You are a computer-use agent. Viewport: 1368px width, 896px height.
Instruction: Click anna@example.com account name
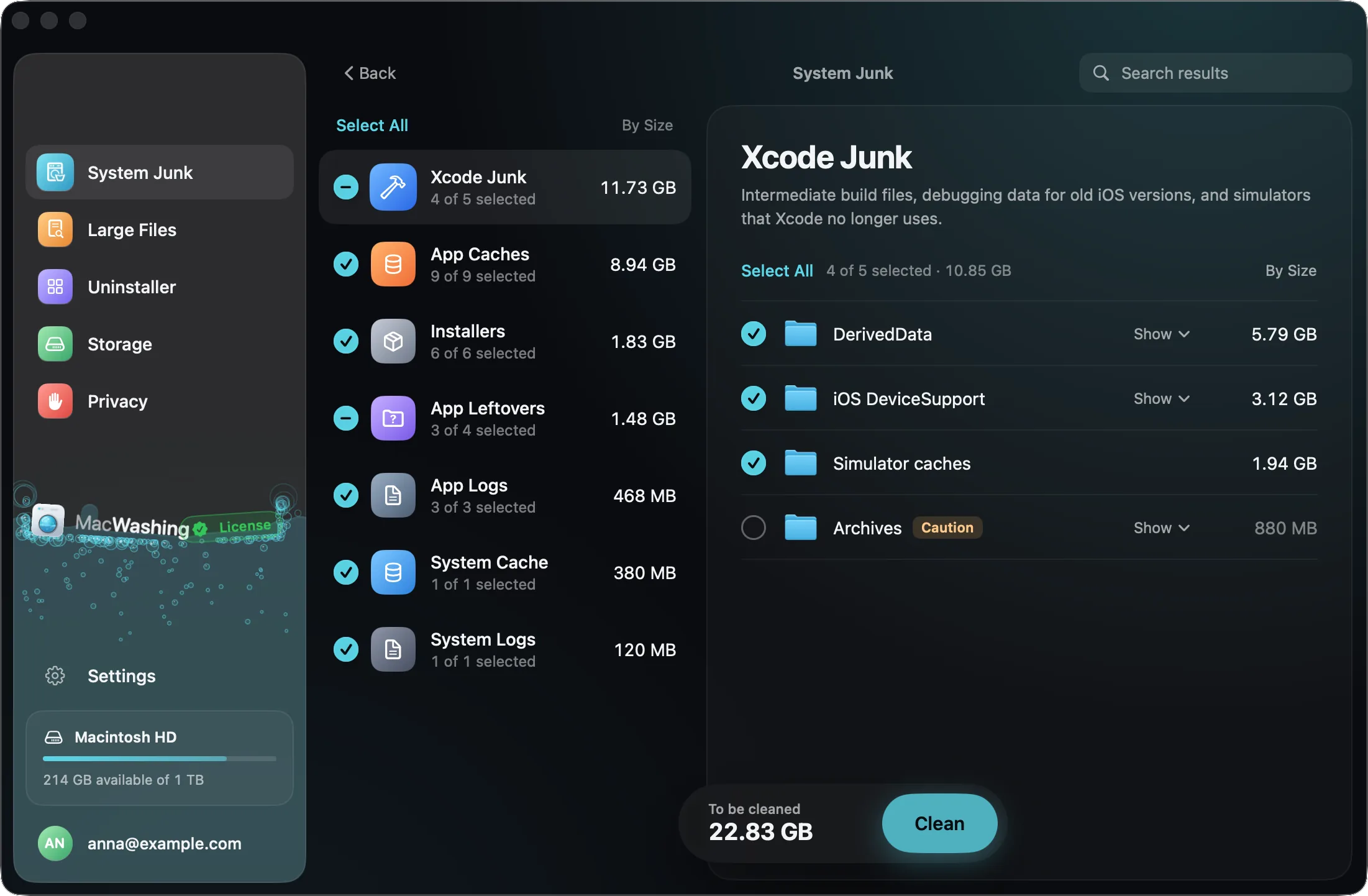(165, 844)
